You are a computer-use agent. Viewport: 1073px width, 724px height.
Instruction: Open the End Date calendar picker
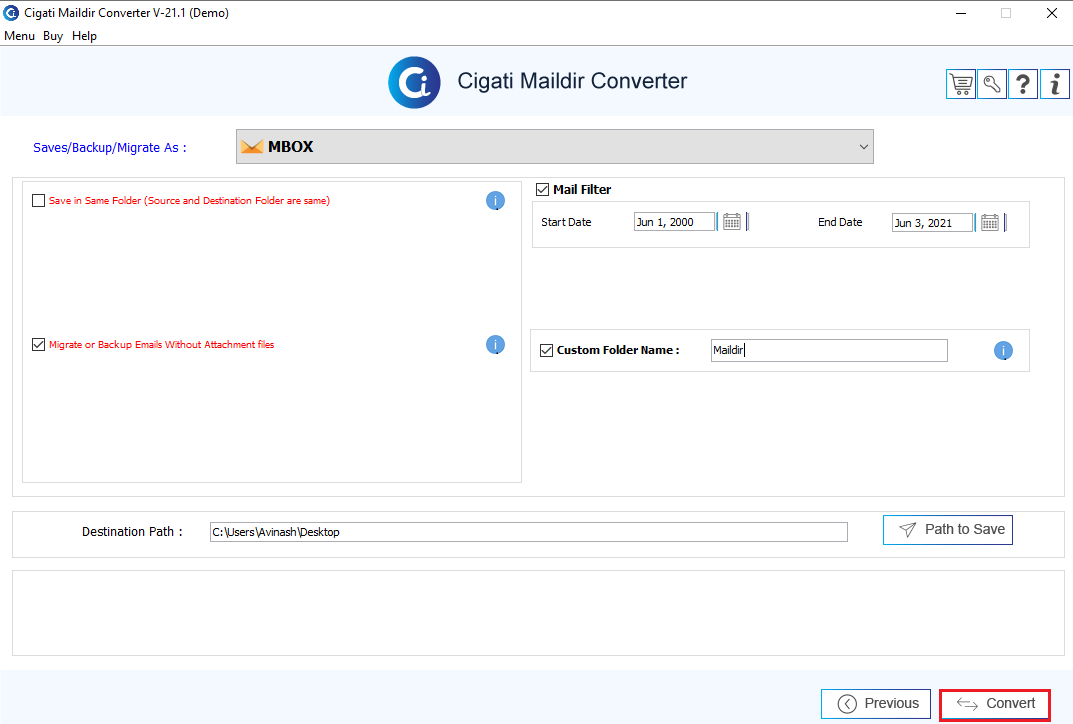pyautogui.click(x=990, y=222)
